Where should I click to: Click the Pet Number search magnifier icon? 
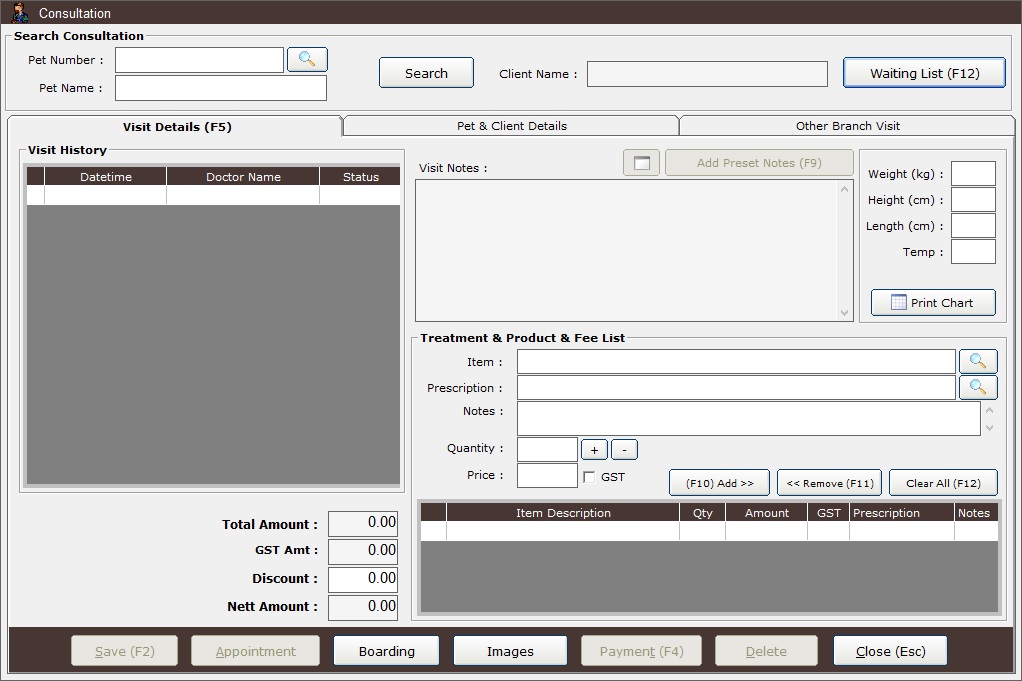tap(307, 60)
